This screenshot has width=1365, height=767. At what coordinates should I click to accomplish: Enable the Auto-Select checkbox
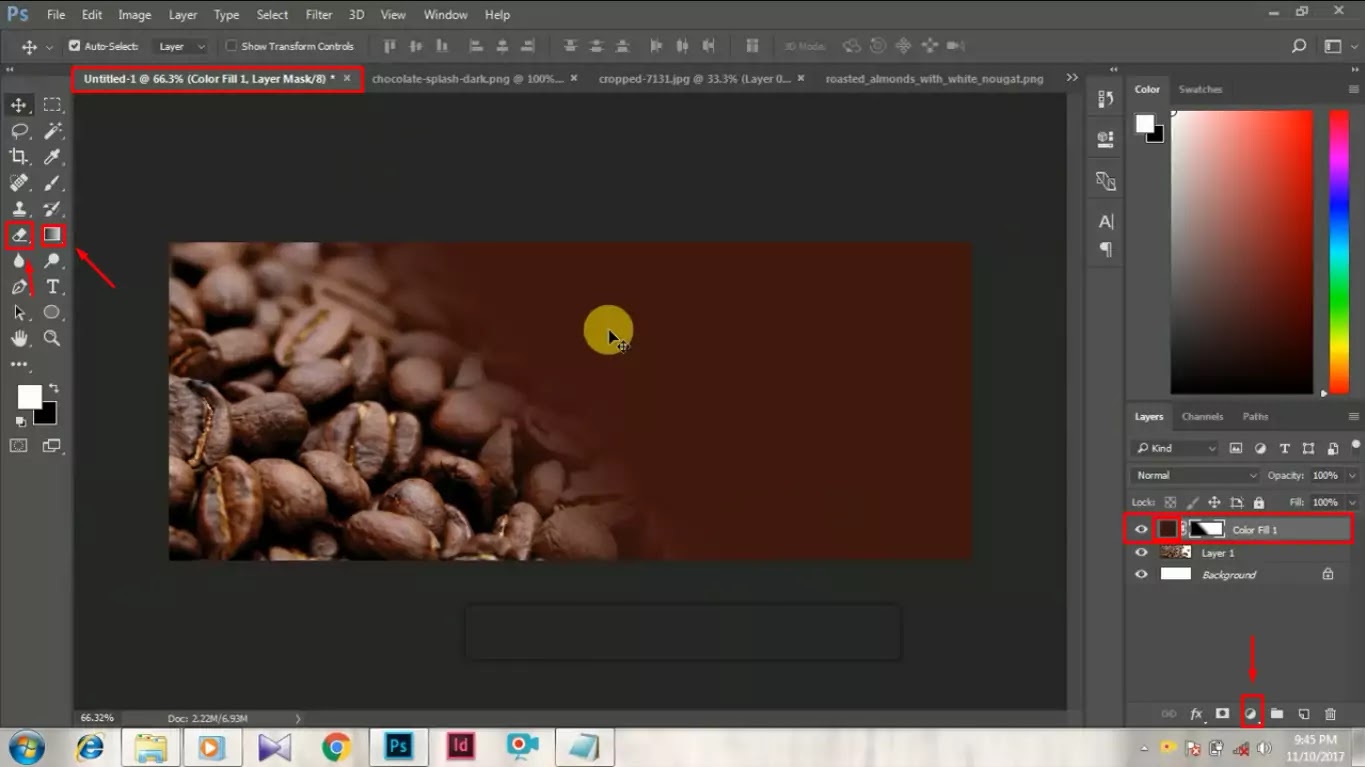click(74, 46)
